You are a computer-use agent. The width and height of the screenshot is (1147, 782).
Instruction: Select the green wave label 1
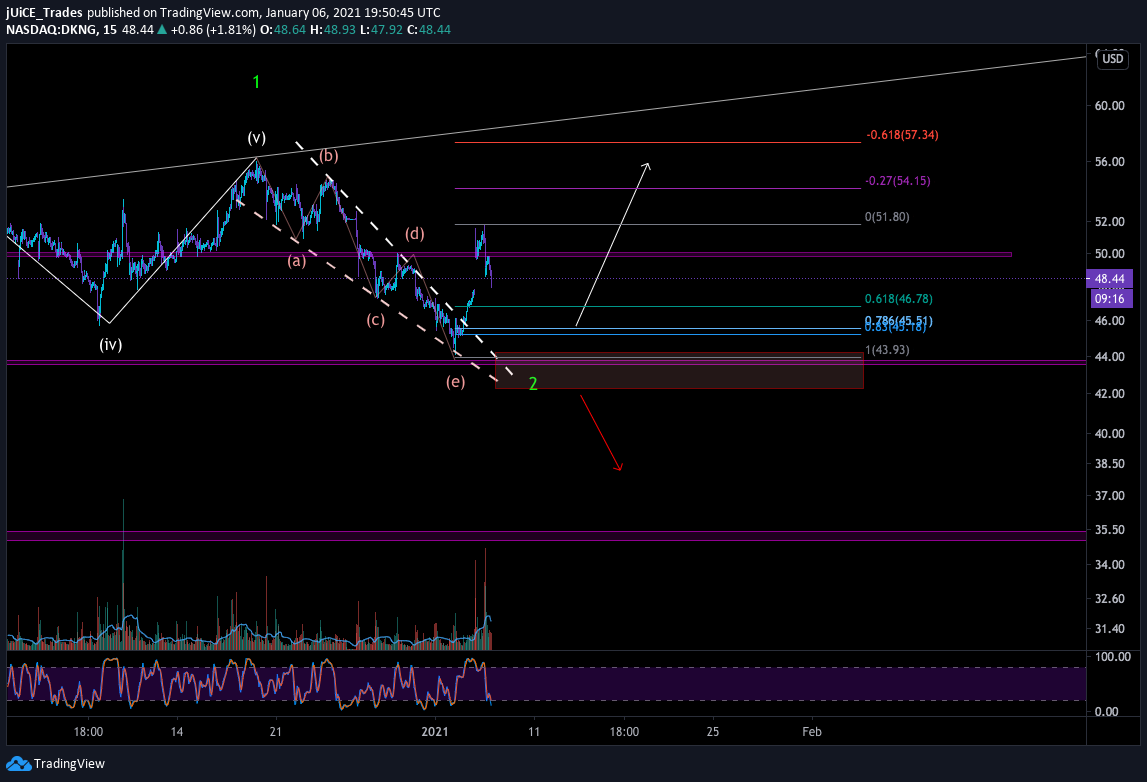(x=256, y=82)
